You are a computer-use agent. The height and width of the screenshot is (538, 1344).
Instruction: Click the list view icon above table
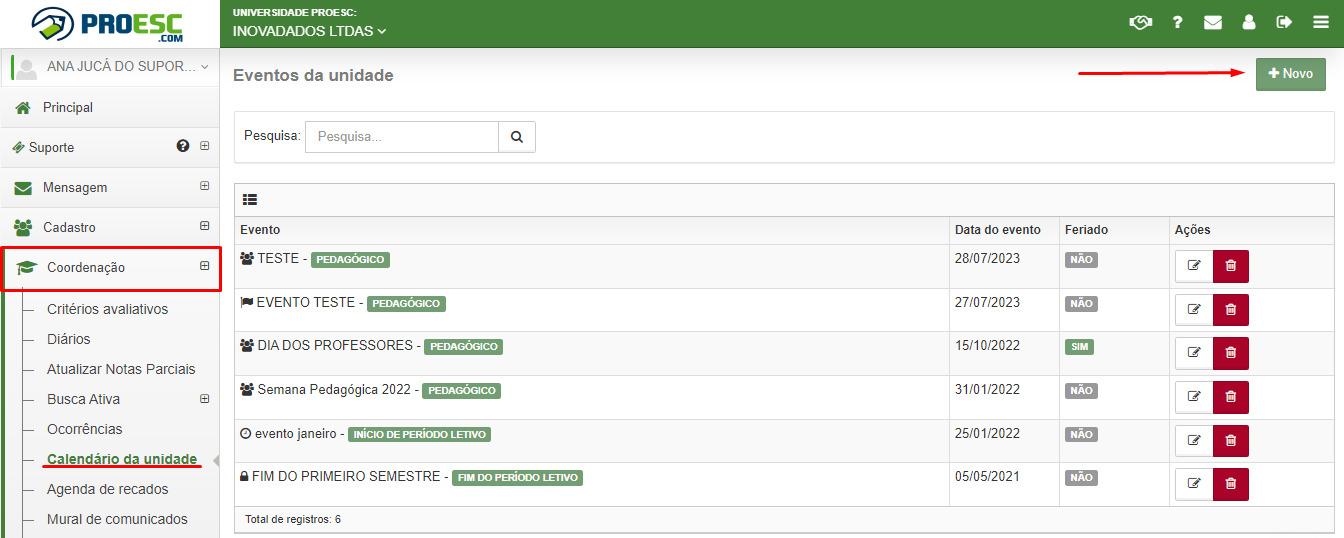pyautogui.click(x=250, y=200)
